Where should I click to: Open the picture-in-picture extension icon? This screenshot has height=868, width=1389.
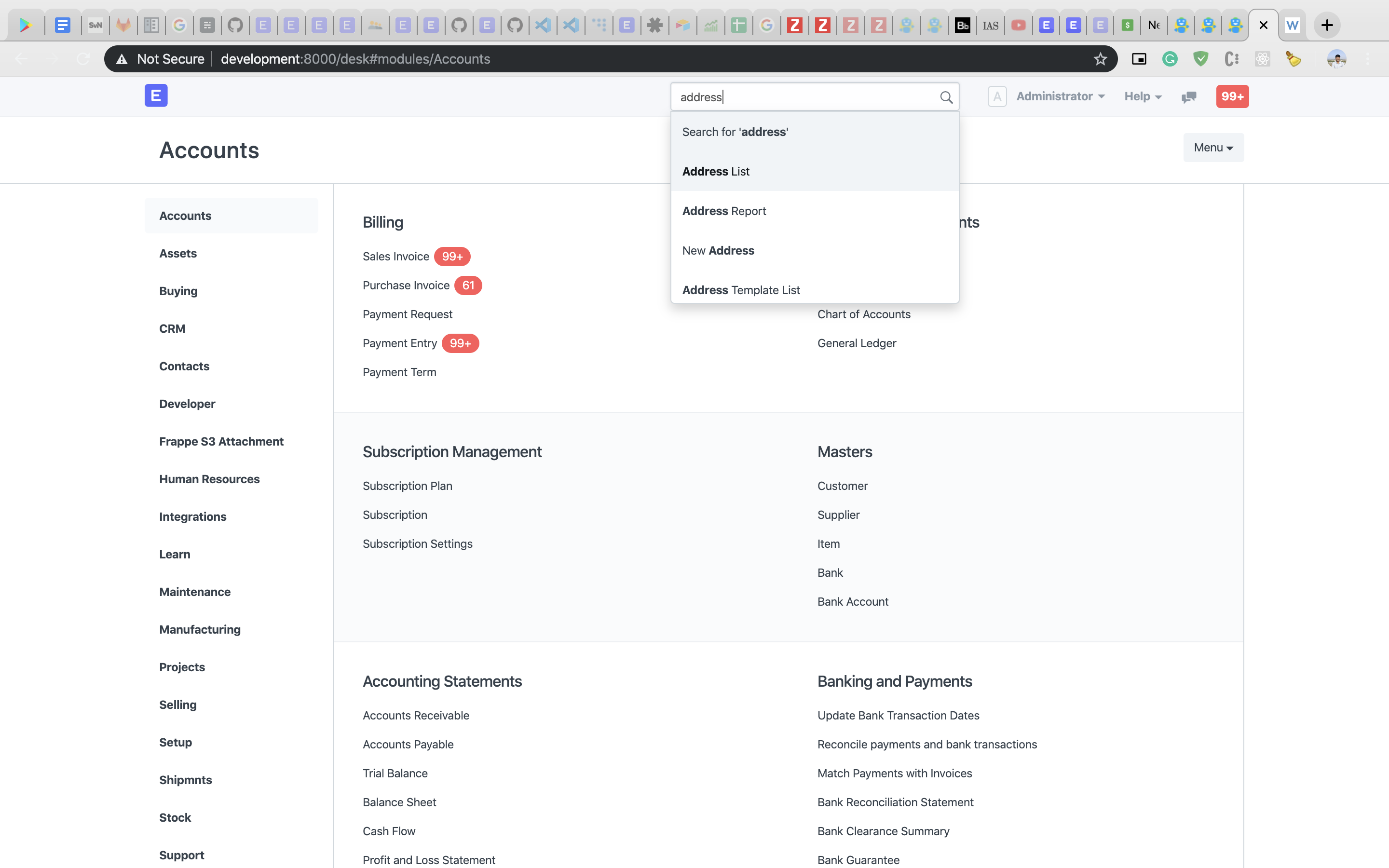pyautogui.click(x=1139, y=59)
